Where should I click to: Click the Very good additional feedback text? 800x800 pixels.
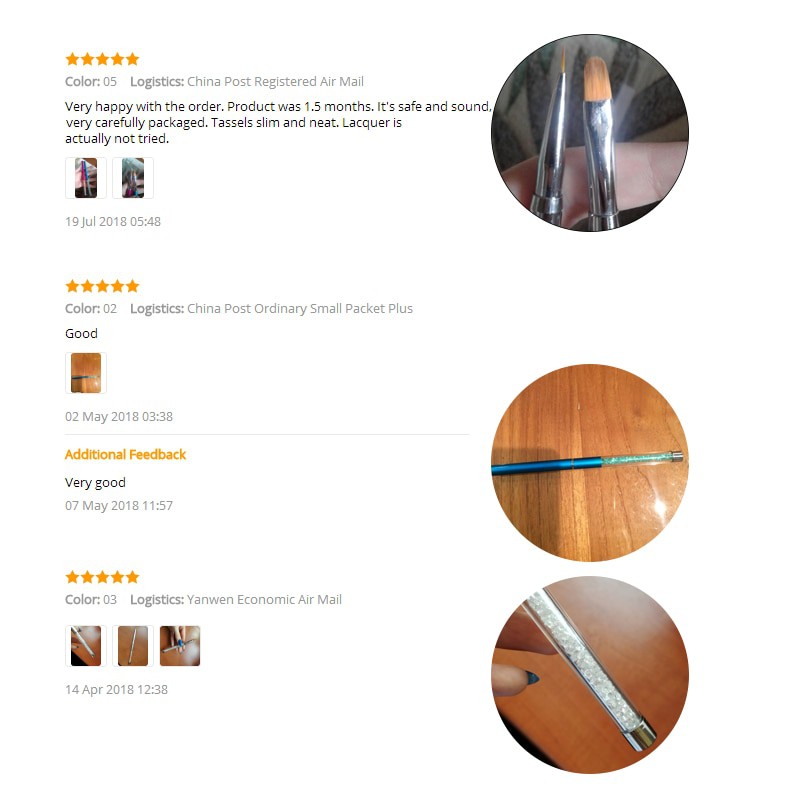(95, 483)
